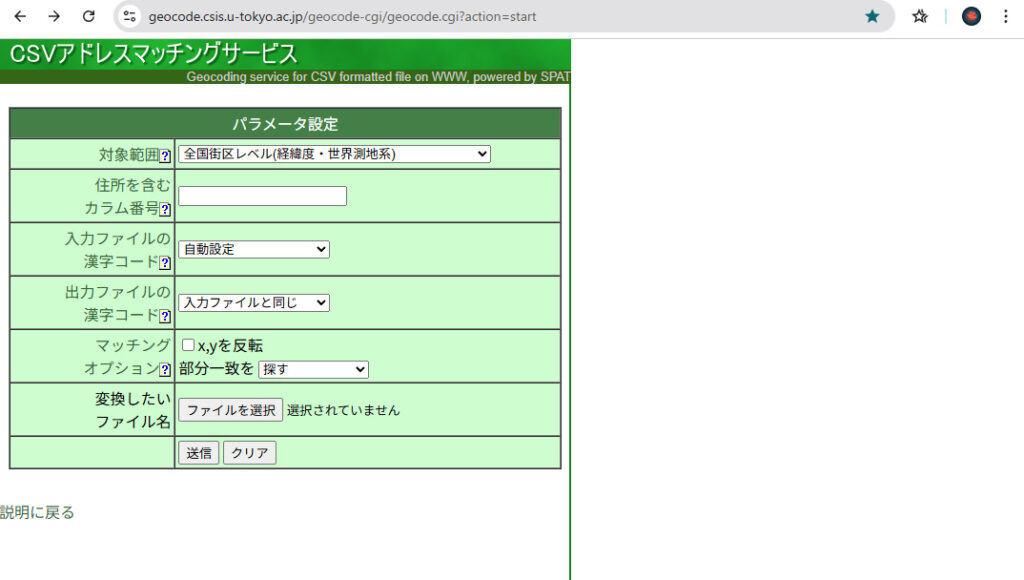Image resolution: width=1024 pixels, height=580 pixels.
Task: Click the browser forward arrow
Action: tap(54, 17)
